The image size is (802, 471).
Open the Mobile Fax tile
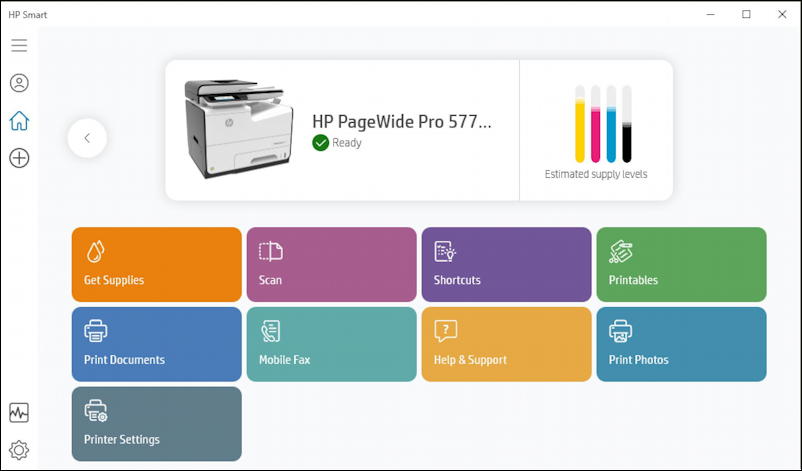tap(331, 344)
